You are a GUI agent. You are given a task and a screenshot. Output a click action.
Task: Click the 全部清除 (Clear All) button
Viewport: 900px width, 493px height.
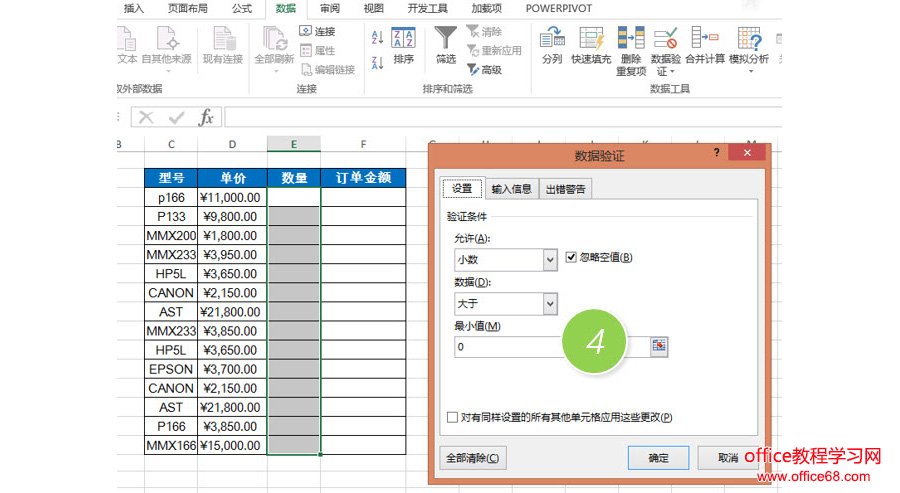point(472,457)
